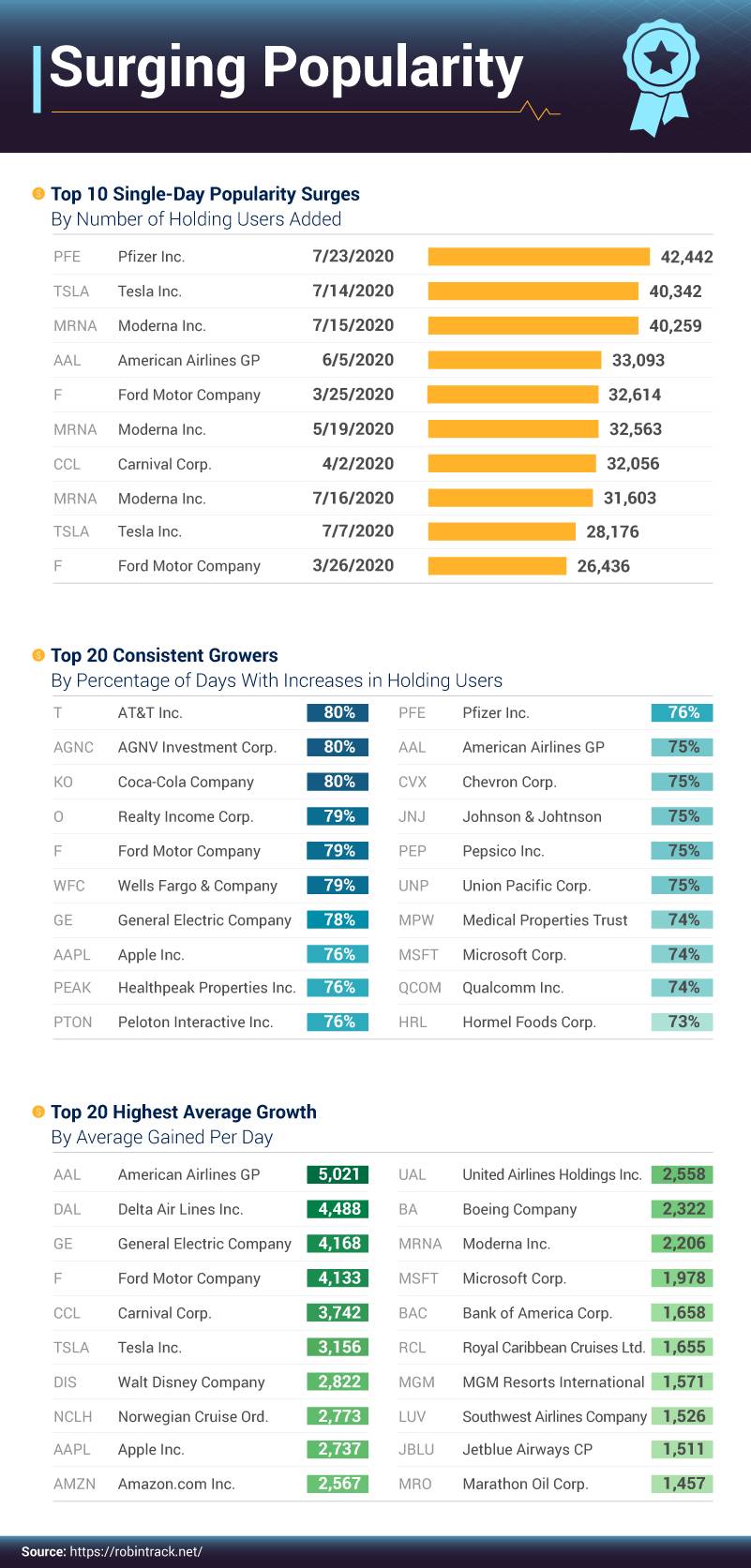
Task: Select the orange bar for Tesla 7/14/2020
Action: pos(533,291)
